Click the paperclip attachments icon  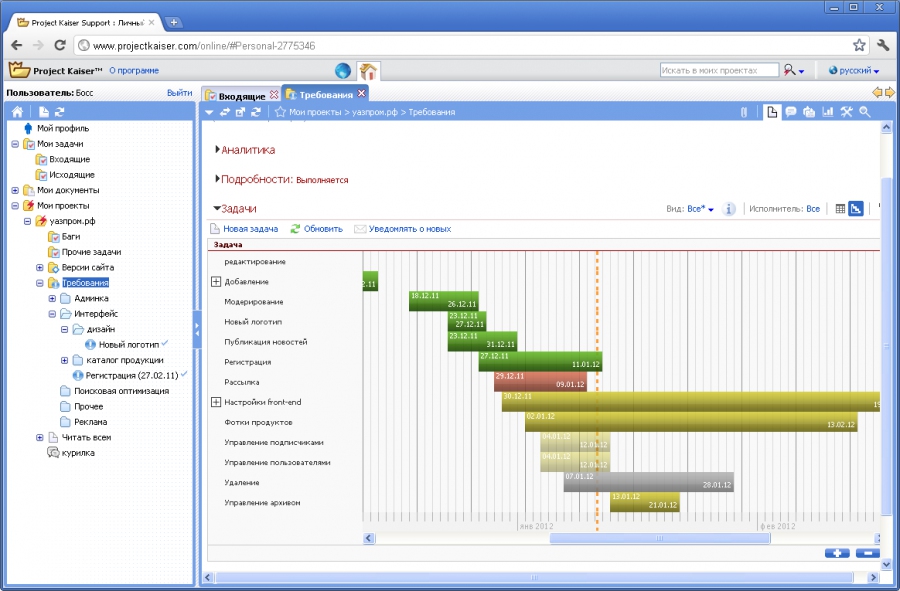pos(744,112)
